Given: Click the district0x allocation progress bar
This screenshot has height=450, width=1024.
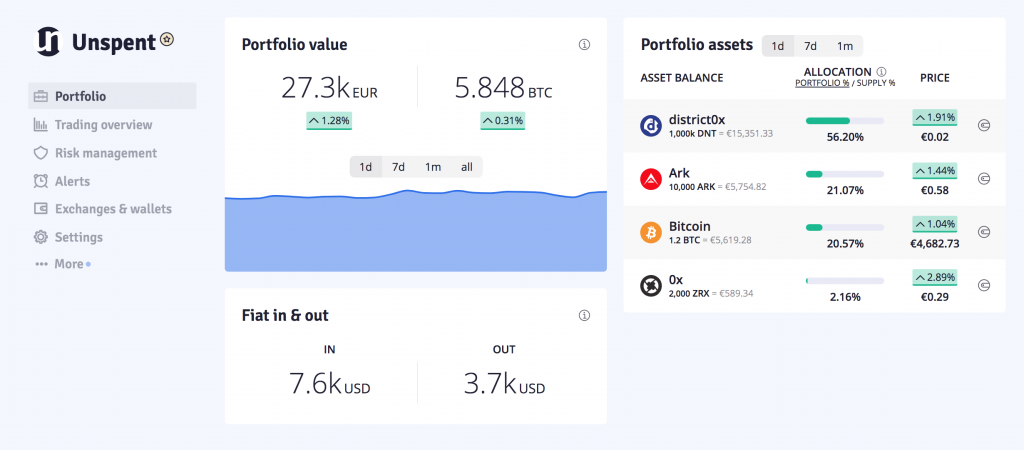Looking at the screenshot, I should pyautogui.click(x=844, y=121).
